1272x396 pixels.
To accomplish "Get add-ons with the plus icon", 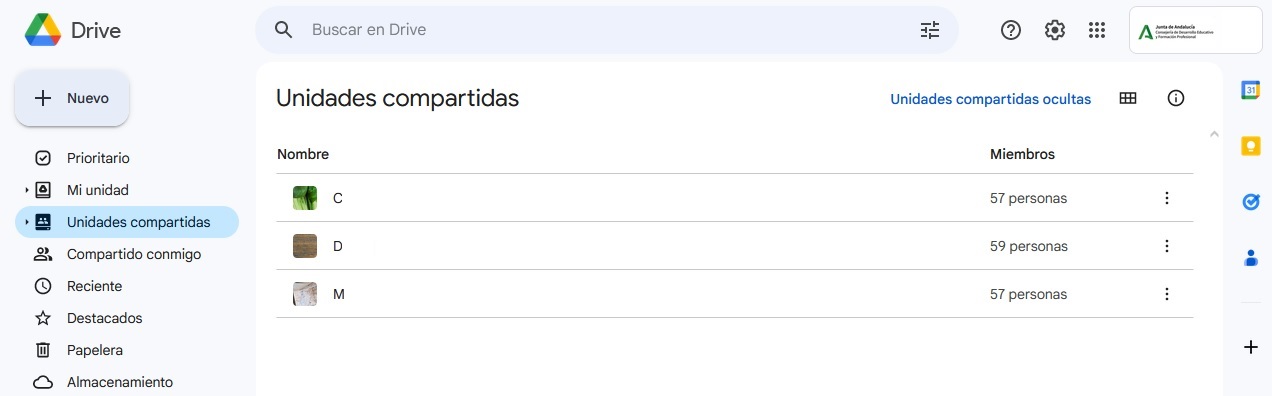I will point(1250,347).
